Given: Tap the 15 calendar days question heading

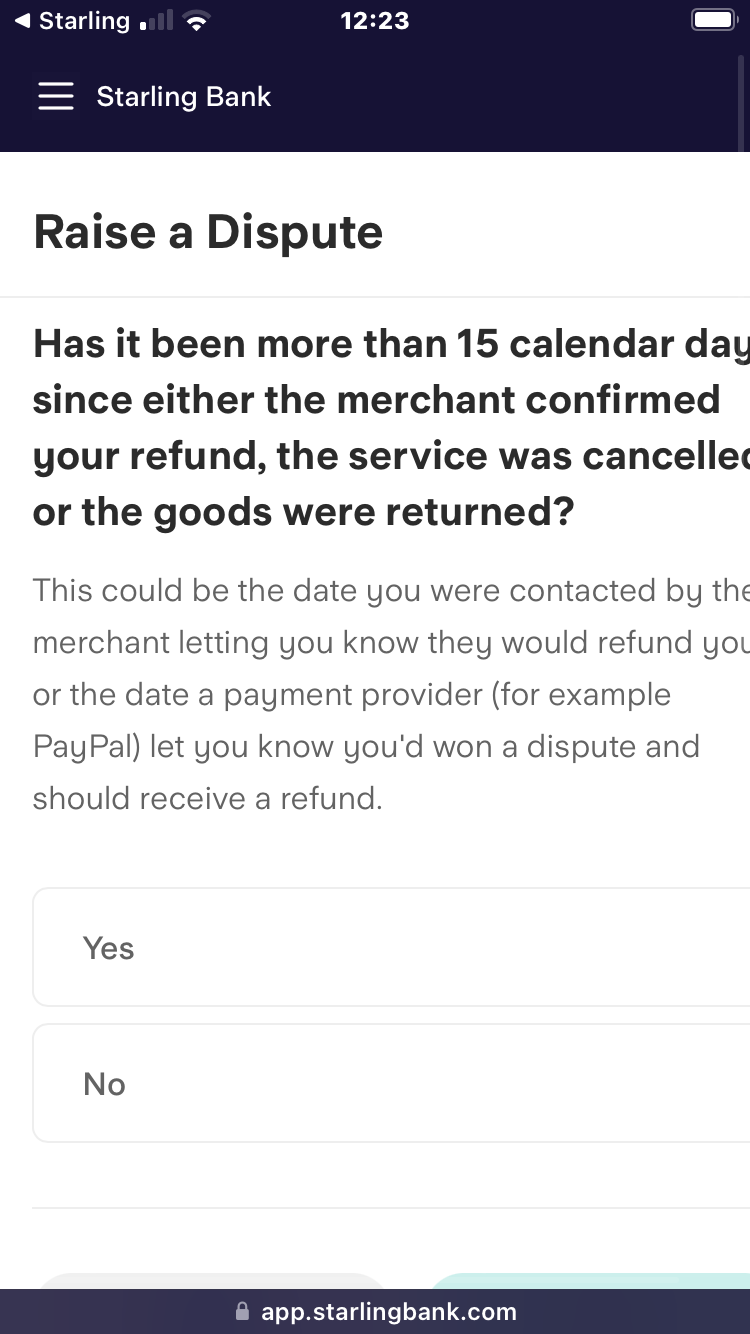Looking at the screenshot, I should 391,428.
